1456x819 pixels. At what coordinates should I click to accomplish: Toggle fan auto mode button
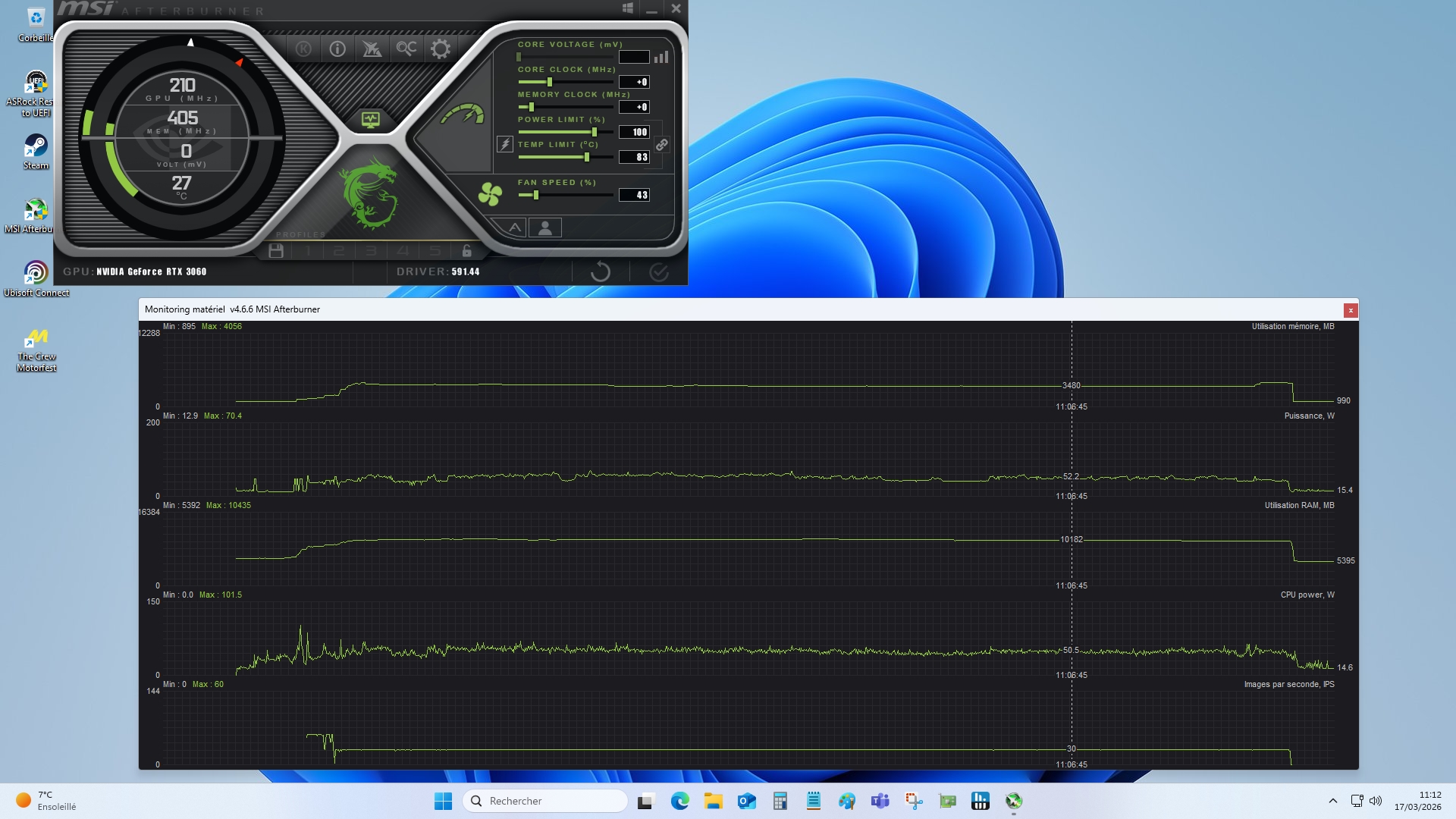[514, 227]
